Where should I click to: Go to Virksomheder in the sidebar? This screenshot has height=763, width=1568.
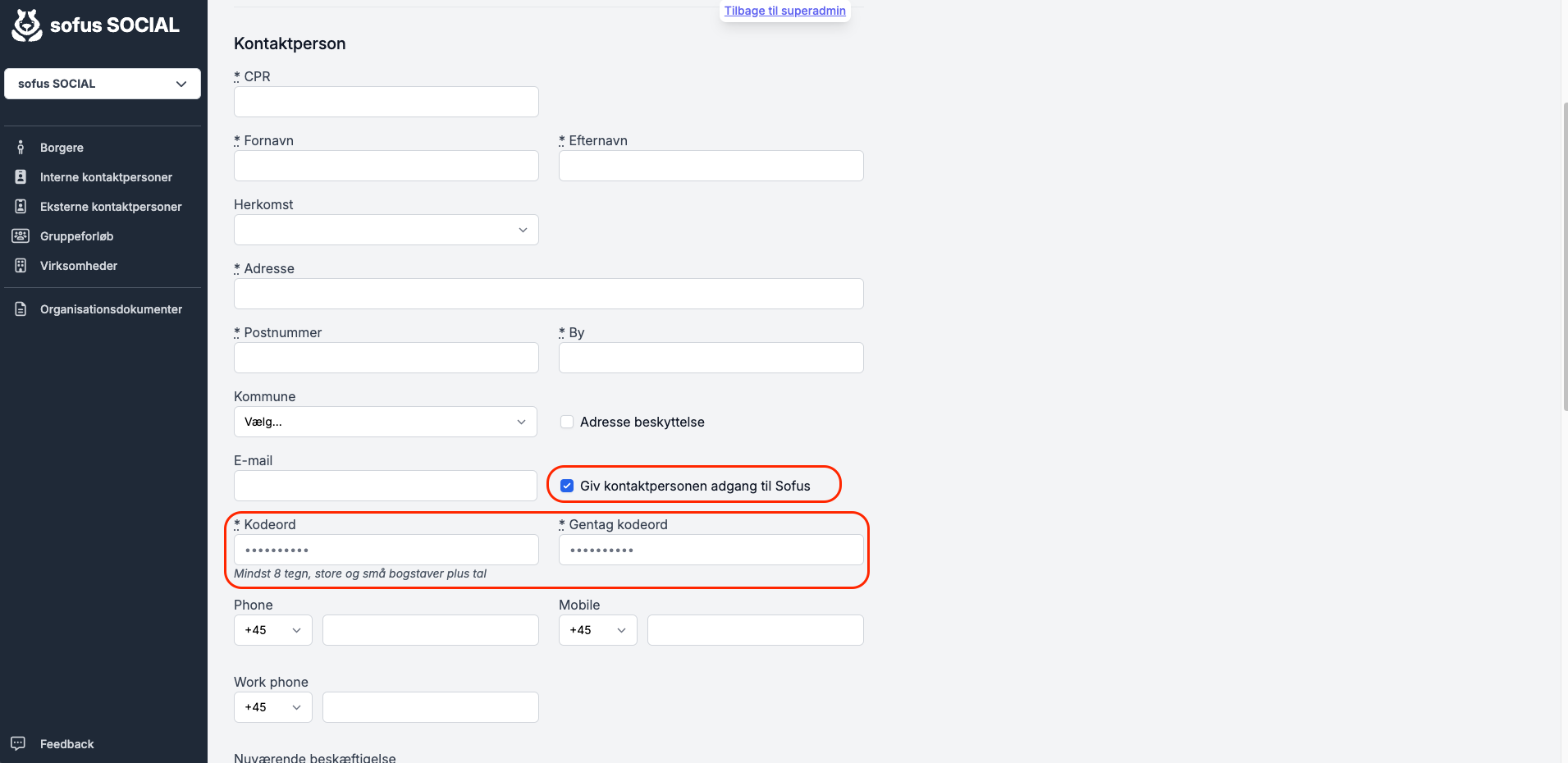[x=79, y=266]
